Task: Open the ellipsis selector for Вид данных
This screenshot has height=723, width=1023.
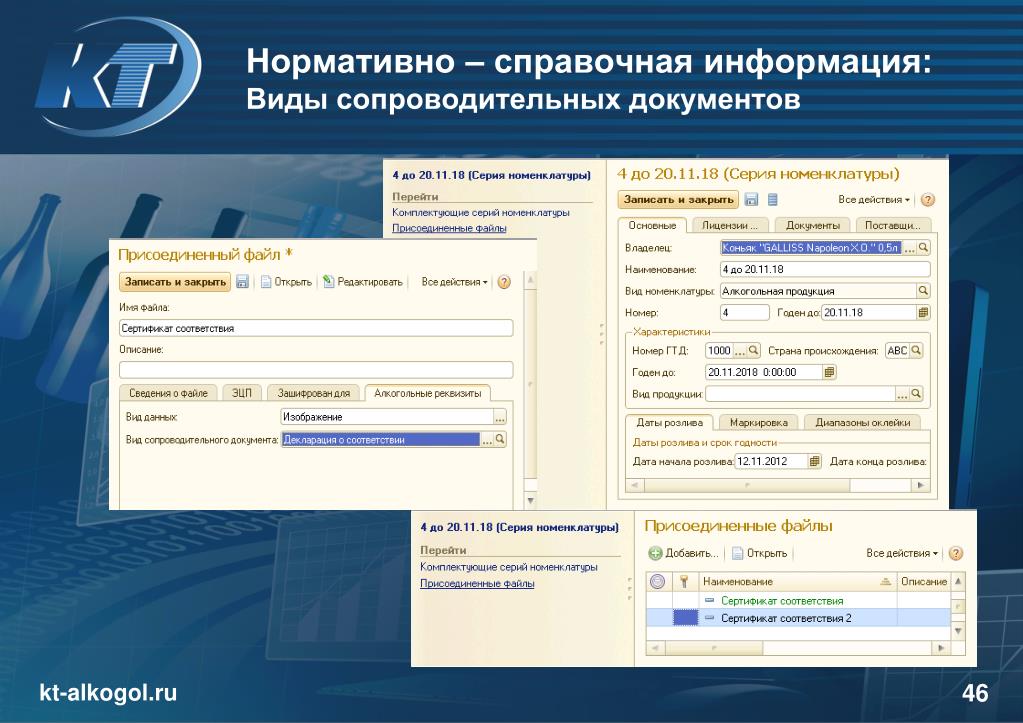Action: tap(500, 417)
